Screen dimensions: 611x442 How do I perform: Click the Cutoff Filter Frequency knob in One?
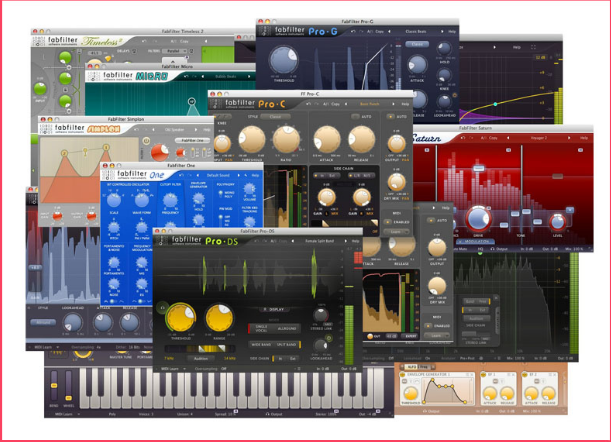[x=170, y=200]
